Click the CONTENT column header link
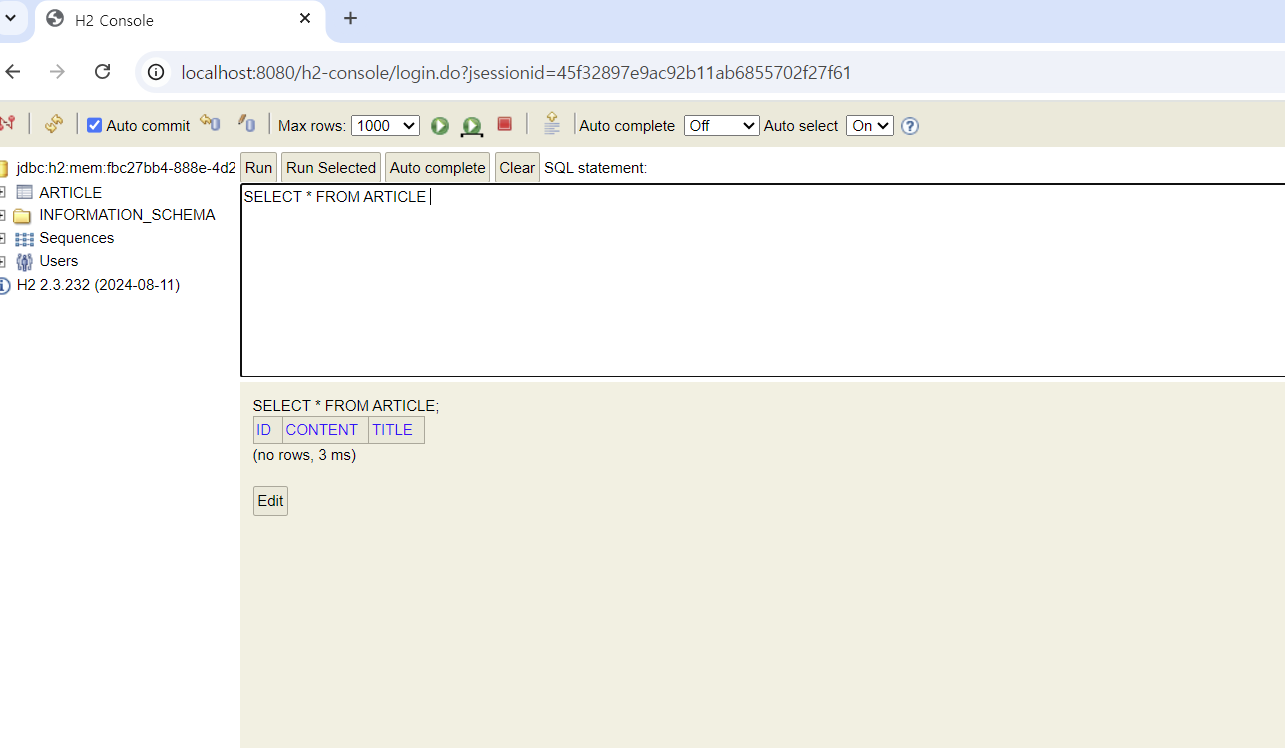1285x748 pixels. click(x=322, y=430)
